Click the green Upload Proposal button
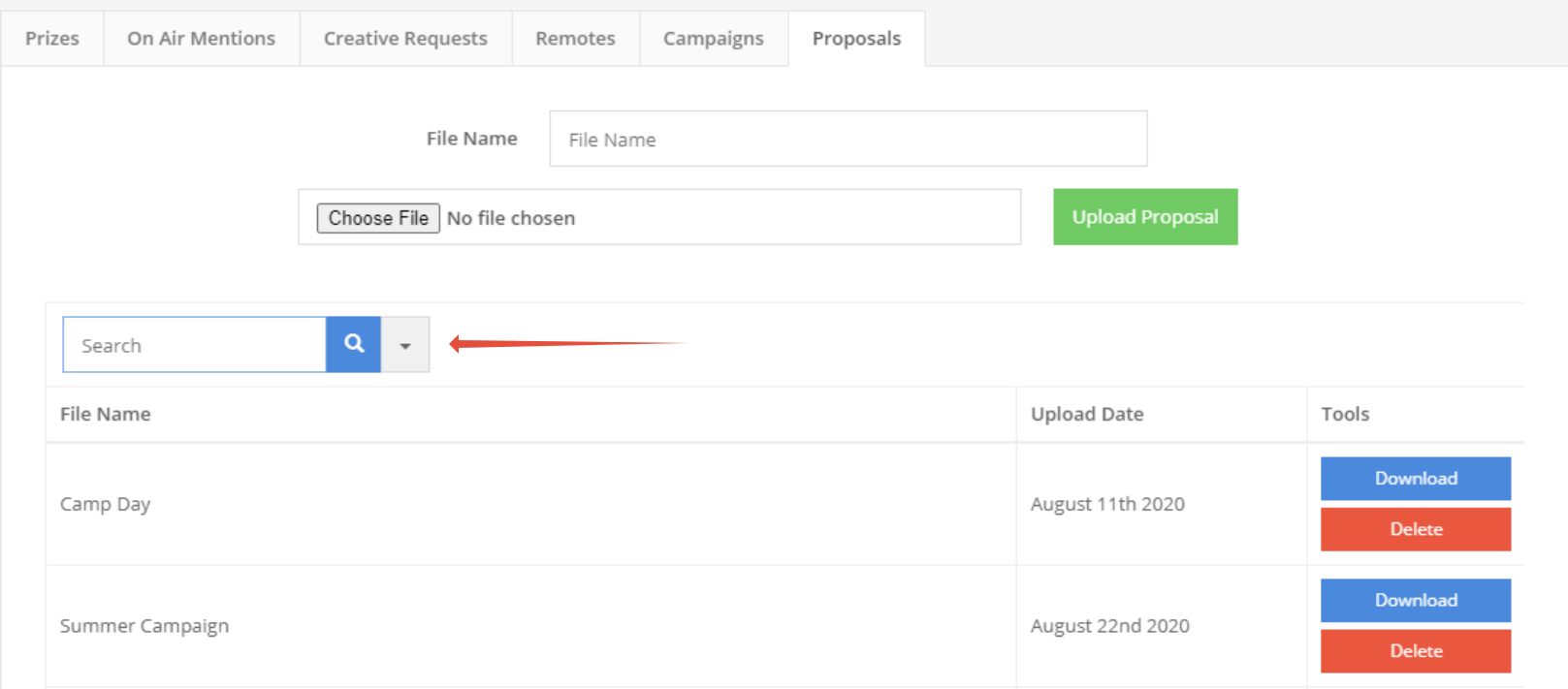The image size is (1568, 689). pos(1144,217)
